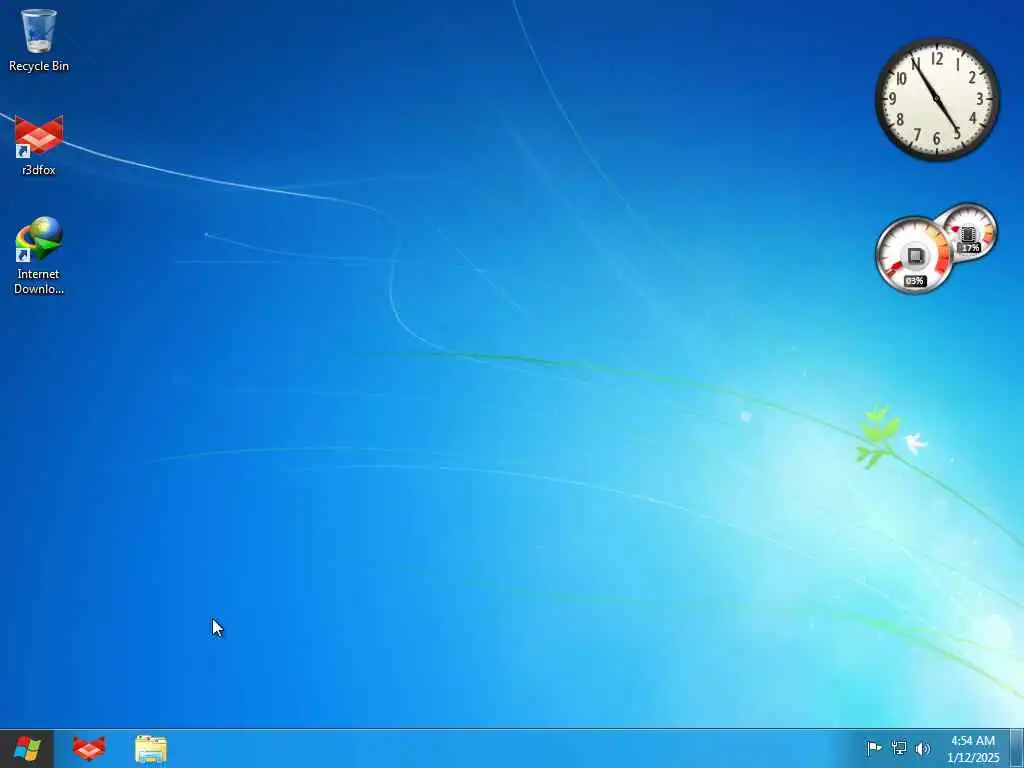
Task: Select the Internet Download Manager desktop shortcut
Action: click(39, 256)
